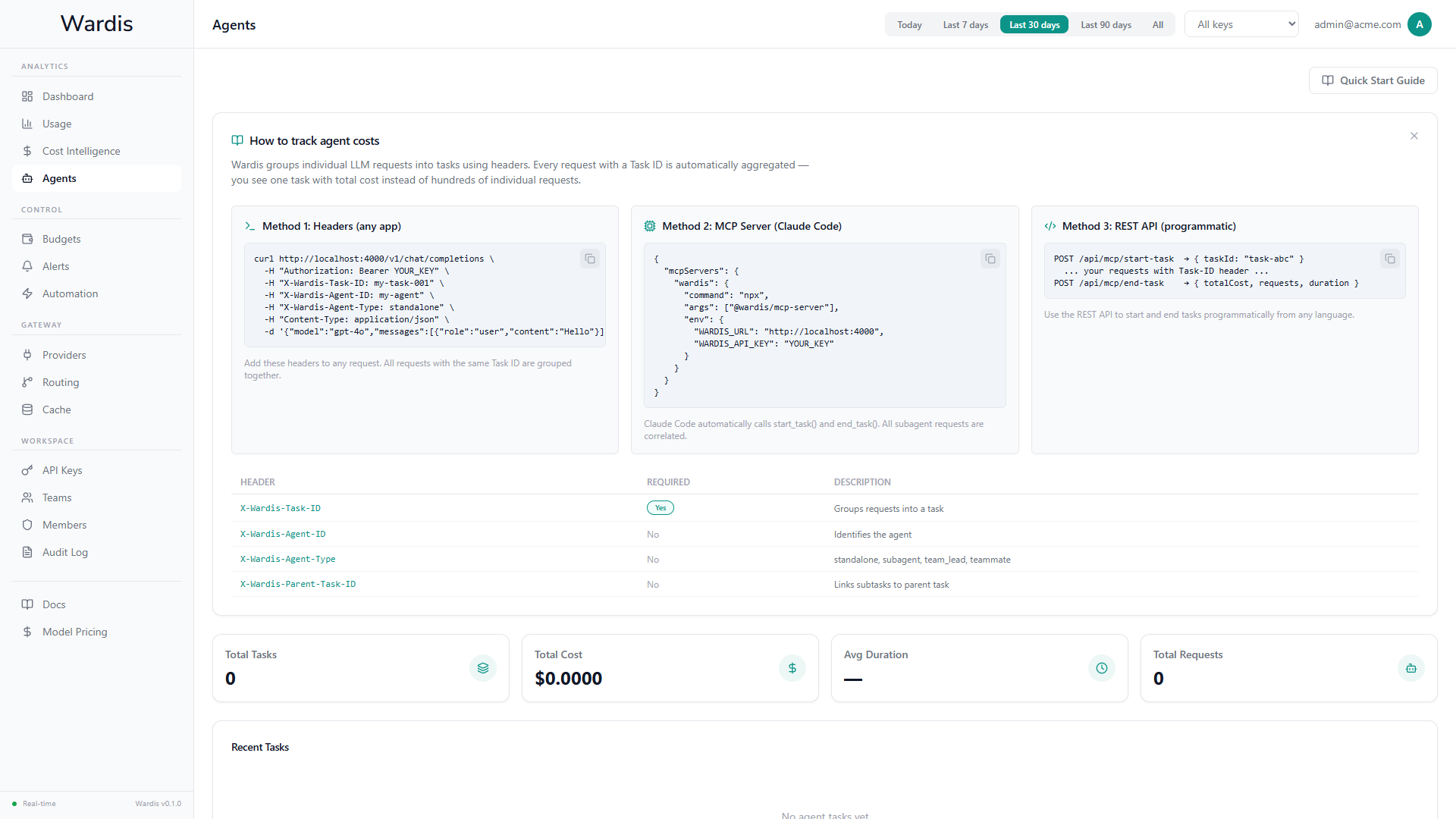Select the Last 90 days range
Image resolution: width=1456 pixels, height=819 pixels.
(x=1106, y=25)
